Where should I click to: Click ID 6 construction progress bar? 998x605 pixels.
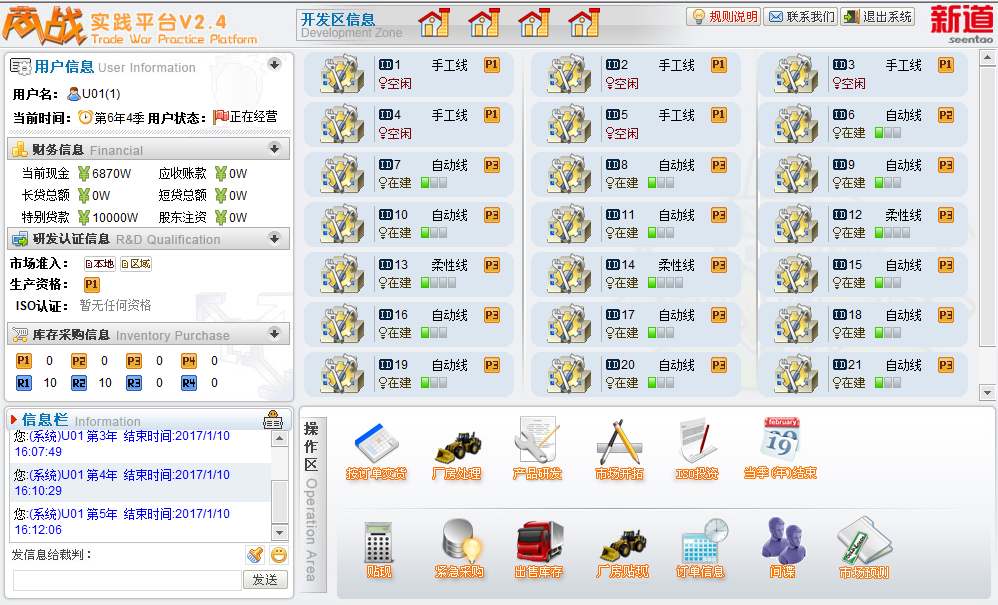(888, 133)
